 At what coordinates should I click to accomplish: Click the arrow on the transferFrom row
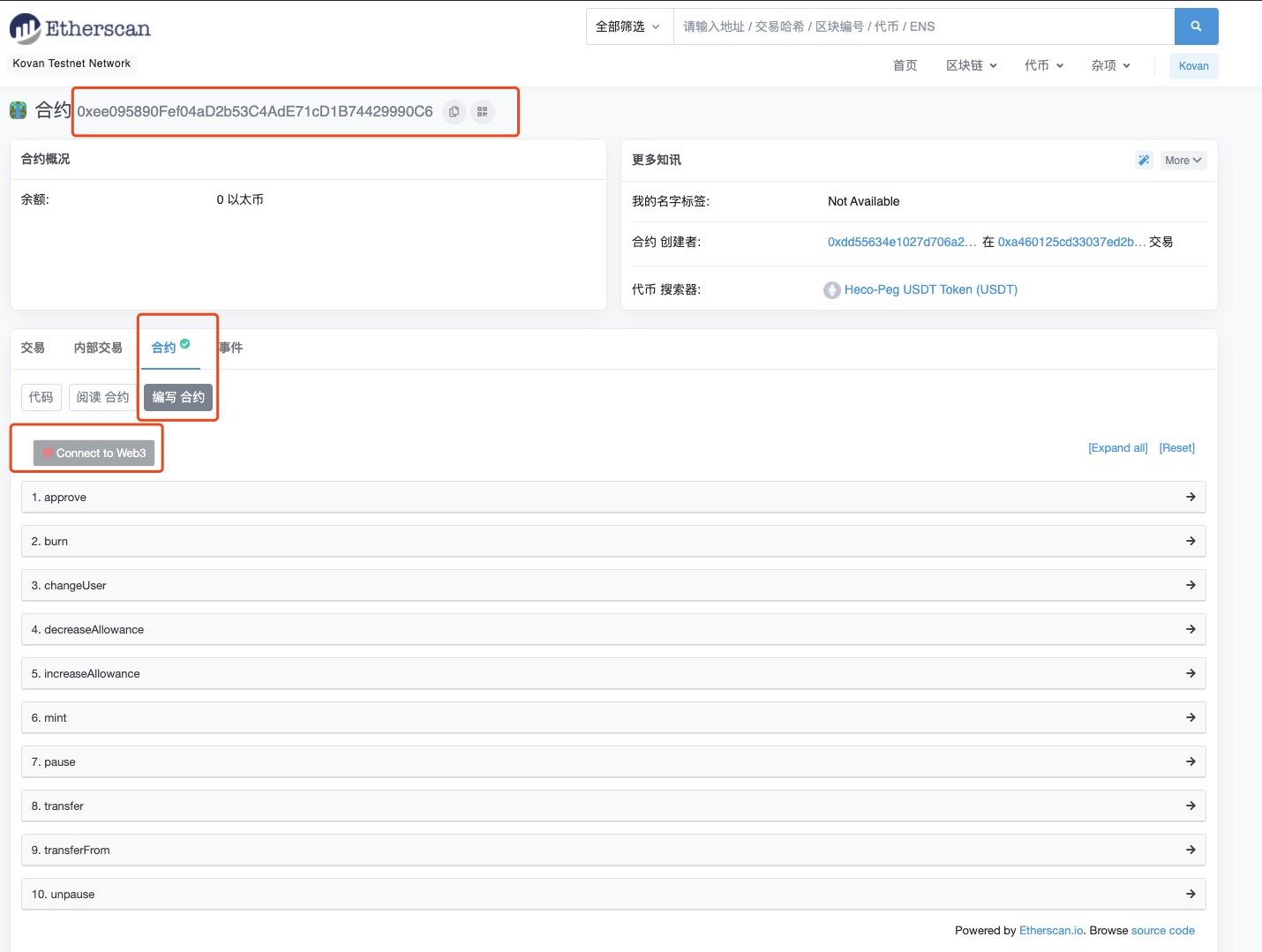tap(1191, 850)
